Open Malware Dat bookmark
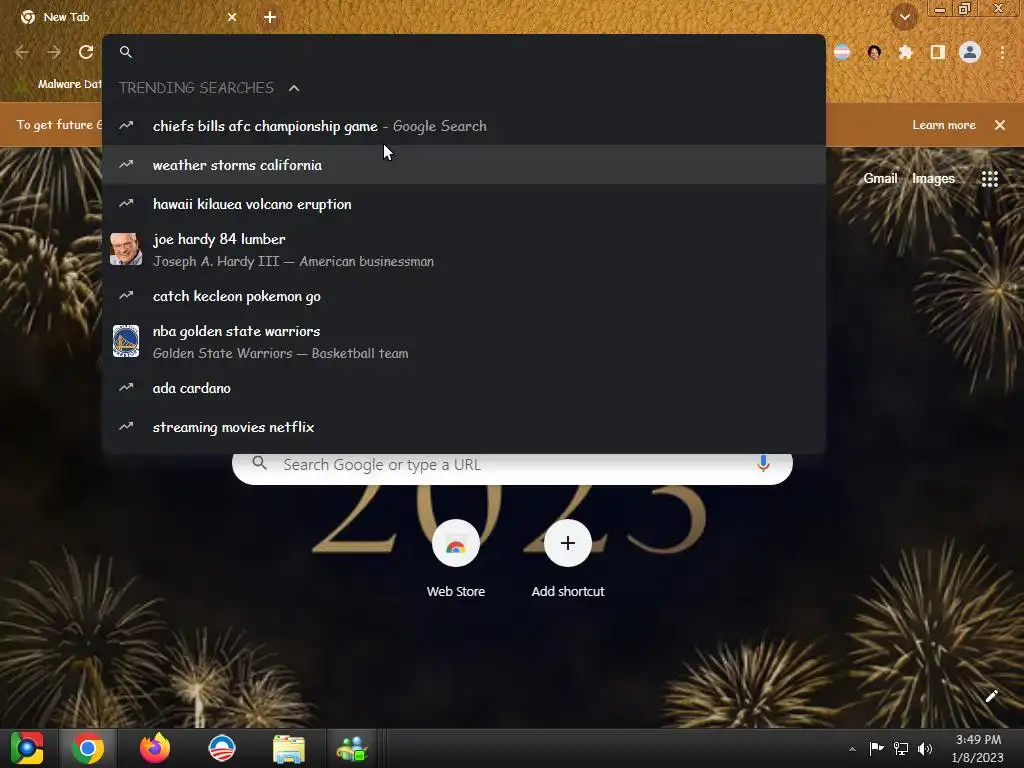The height and width of the screenshot is (768, 1024). pos(59,84)
